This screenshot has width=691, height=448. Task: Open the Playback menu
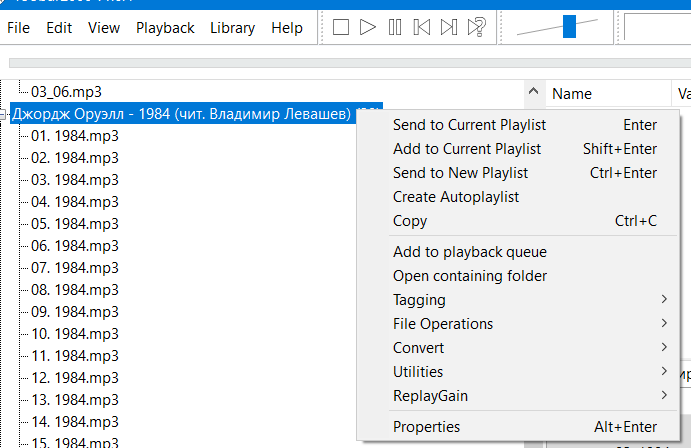(165, 28)
